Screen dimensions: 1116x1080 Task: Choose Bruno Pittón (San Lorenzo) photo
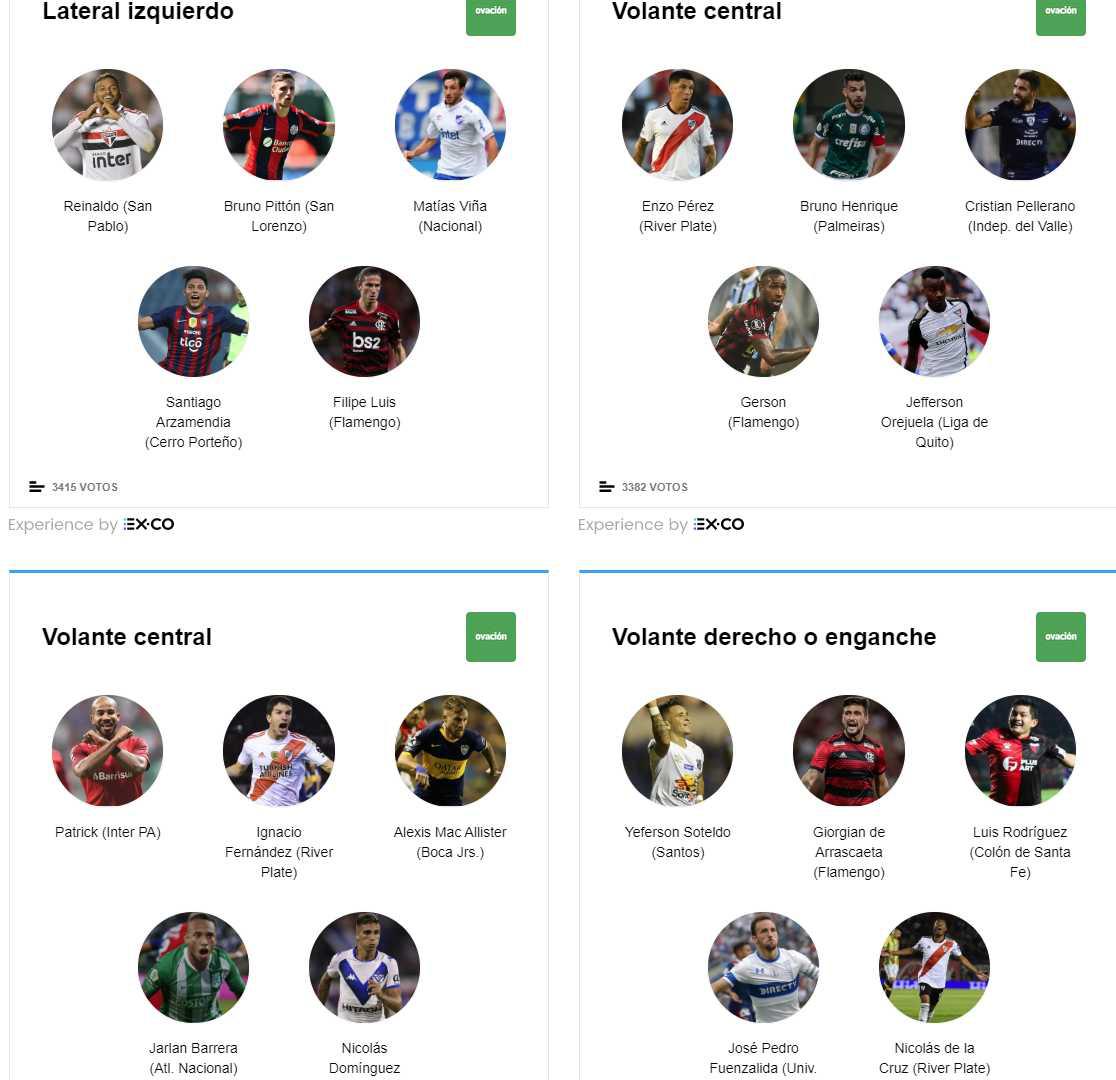[x=279, y=125]
